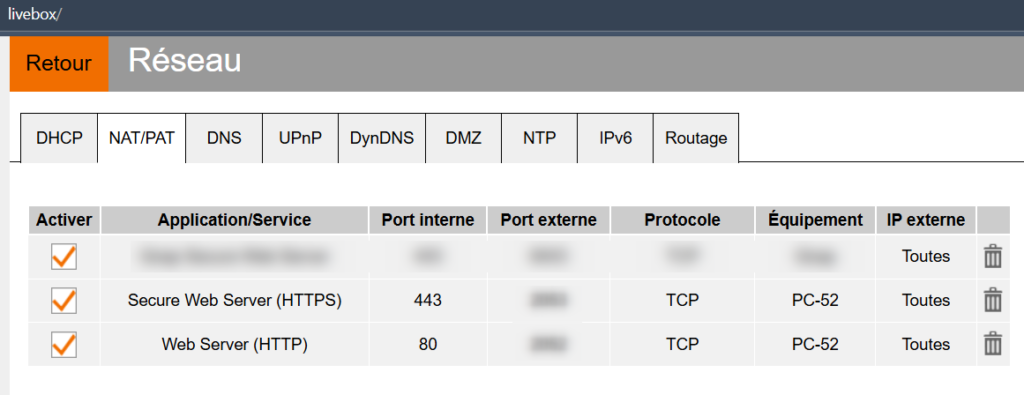The image size is (1024, 395).
Task: Open the DMZ tab
Action: (464, 138)
